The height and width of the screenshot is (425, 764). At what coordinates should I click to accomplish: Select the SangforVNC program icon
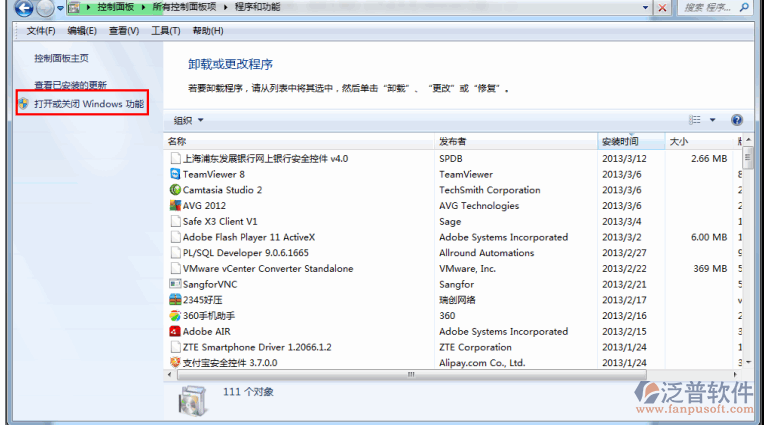click(x=175, y=284)
